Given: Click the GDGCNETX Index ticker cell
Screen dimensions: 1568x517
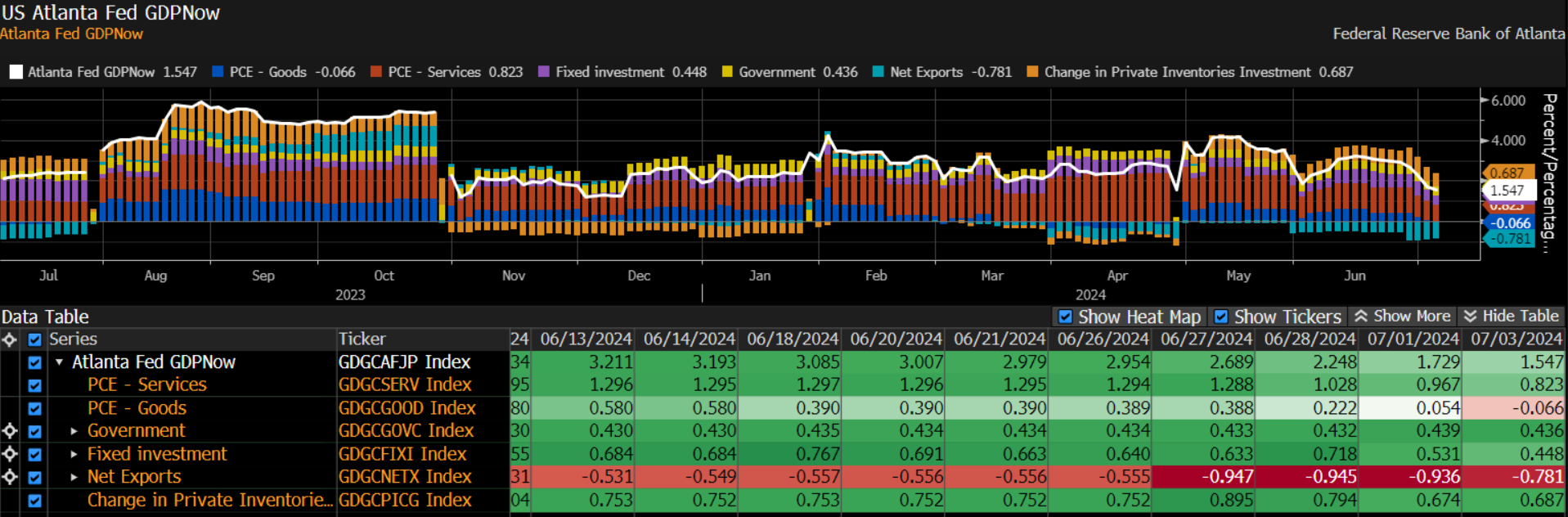Looking at the screenshot, I should click(405, 477).
